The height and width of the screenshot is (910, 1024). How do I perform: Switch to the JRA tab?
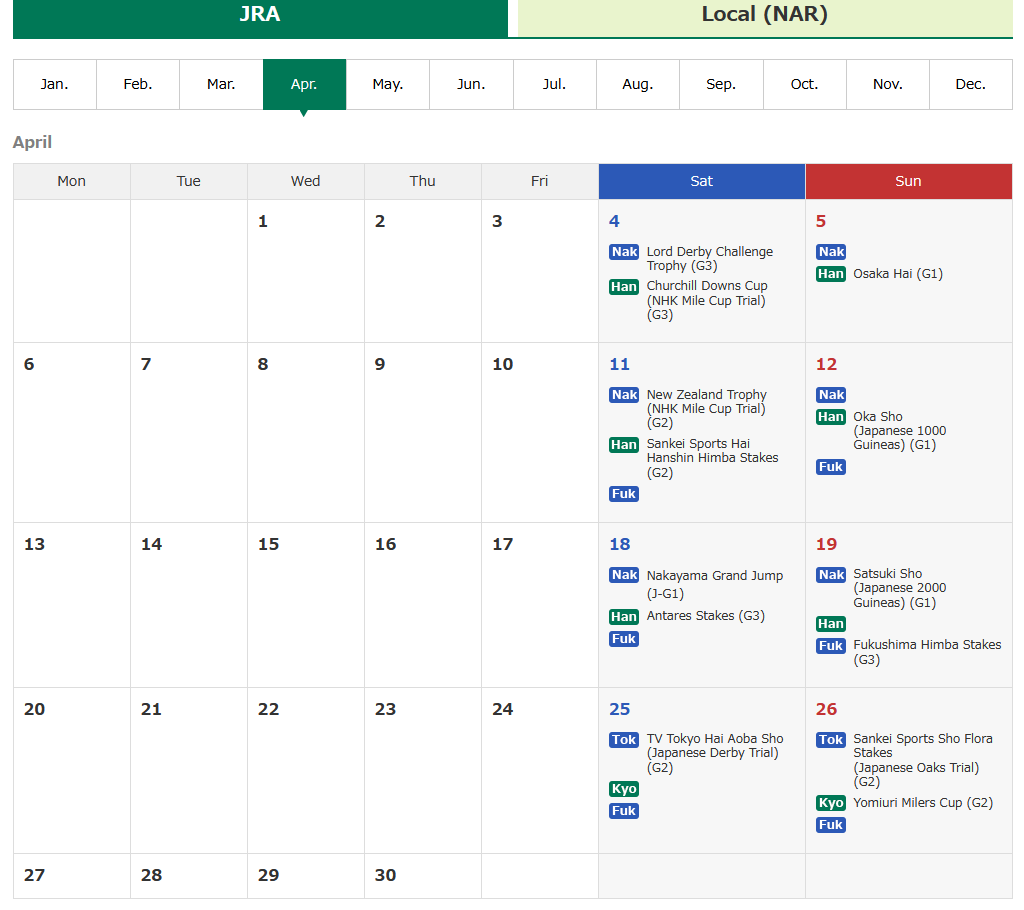coord(260,18)
